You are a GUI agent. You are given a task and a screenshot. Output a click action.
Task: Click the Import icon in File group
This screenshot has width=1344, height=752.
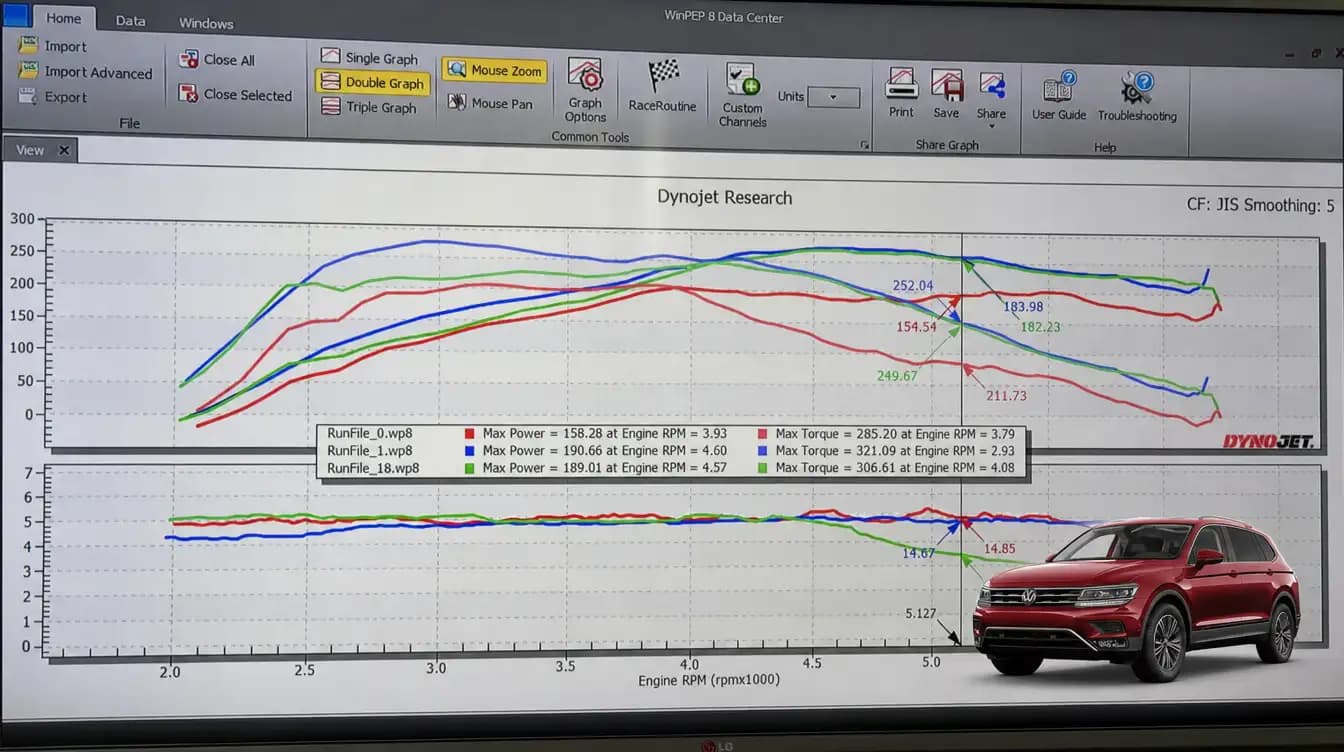(x=27, y=45)
